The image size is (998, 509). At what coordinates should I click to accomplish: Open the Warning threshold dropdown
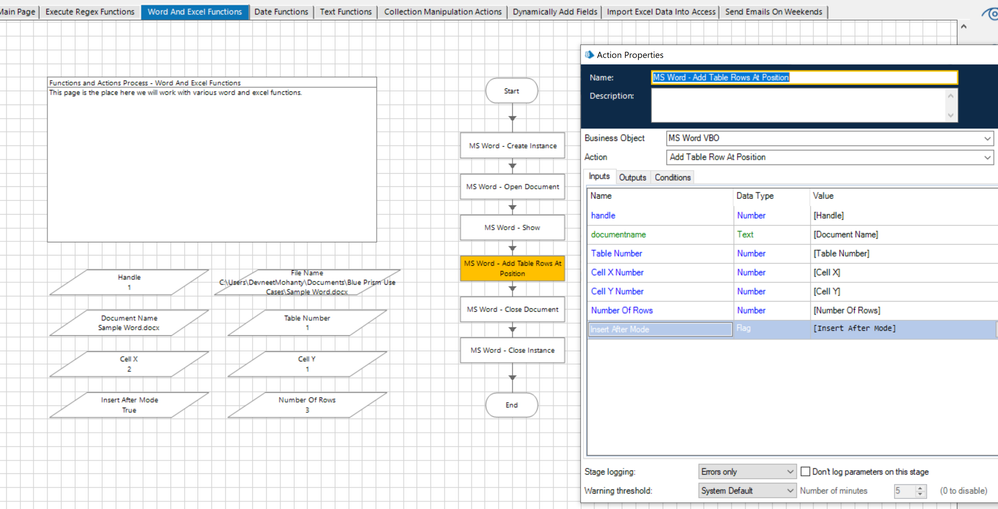[747, 491]
